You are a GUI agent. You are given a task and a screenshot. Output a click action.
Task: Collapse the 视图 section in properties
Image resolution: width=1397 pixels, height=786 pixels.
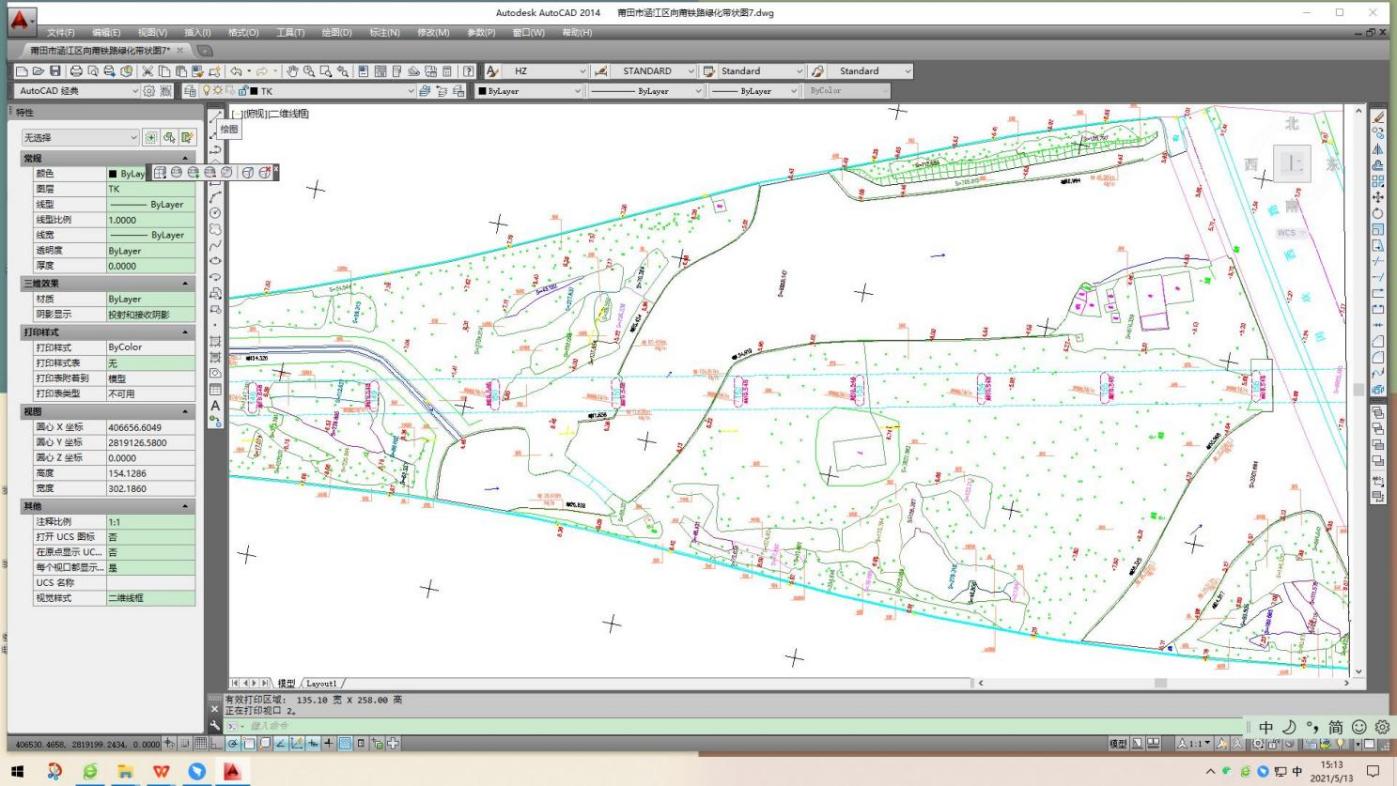[185, 411]
